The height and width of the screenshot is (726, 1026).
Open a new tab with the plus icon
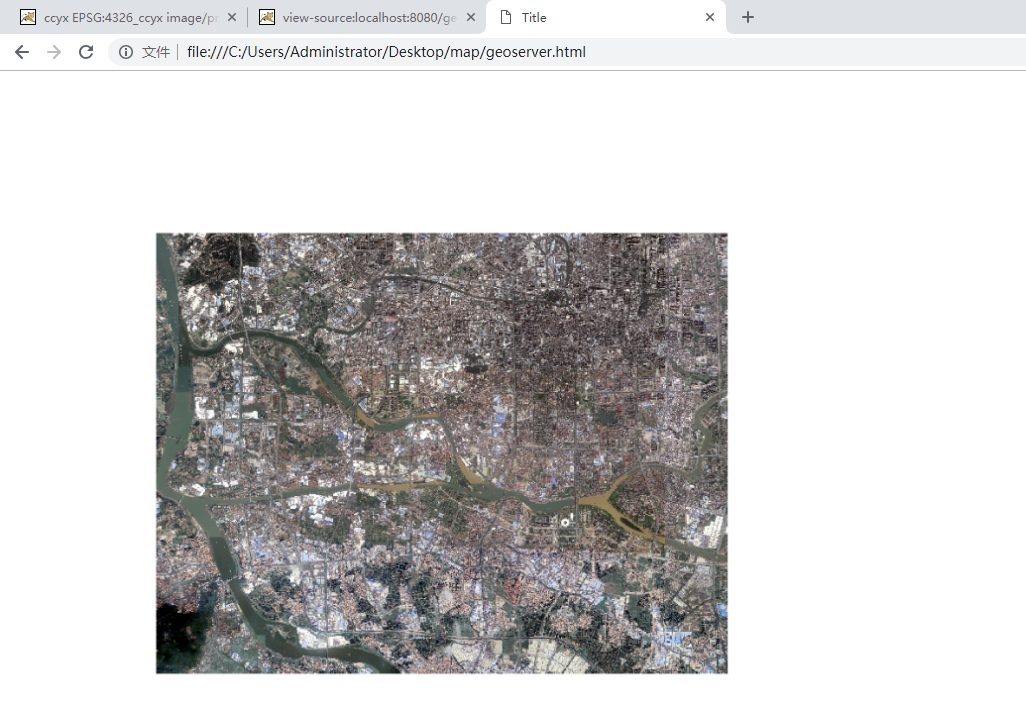(747, 17)
